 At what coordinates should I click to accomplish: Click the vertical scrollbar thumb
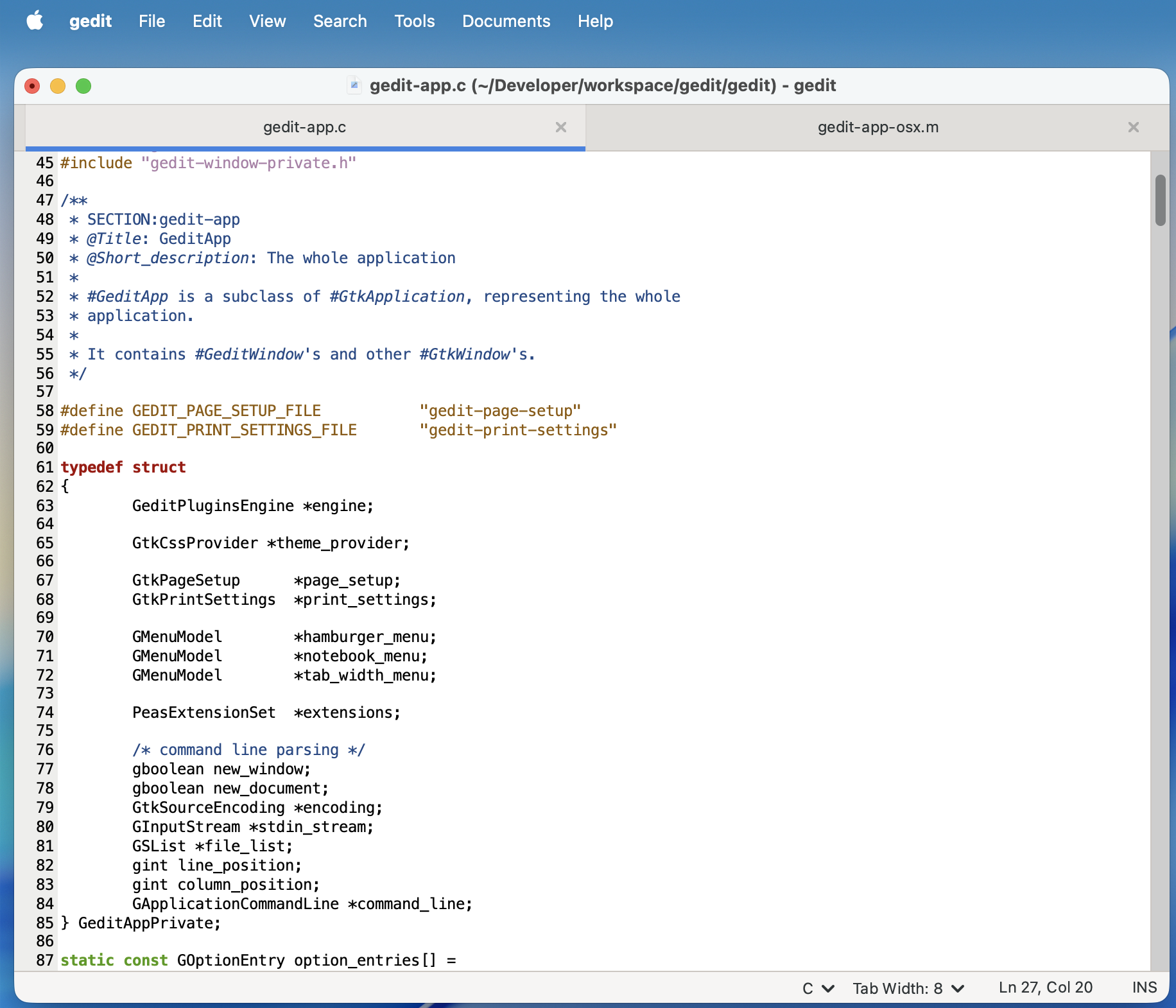1160,200
